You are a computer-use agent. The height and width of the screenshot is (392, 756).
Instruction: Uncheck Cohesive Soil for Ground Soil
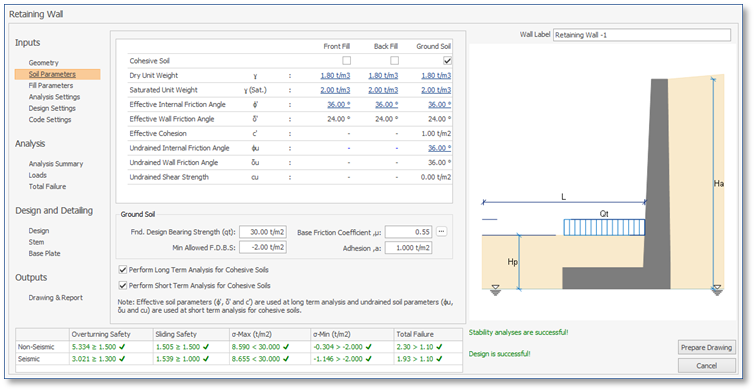click(447, 61)
